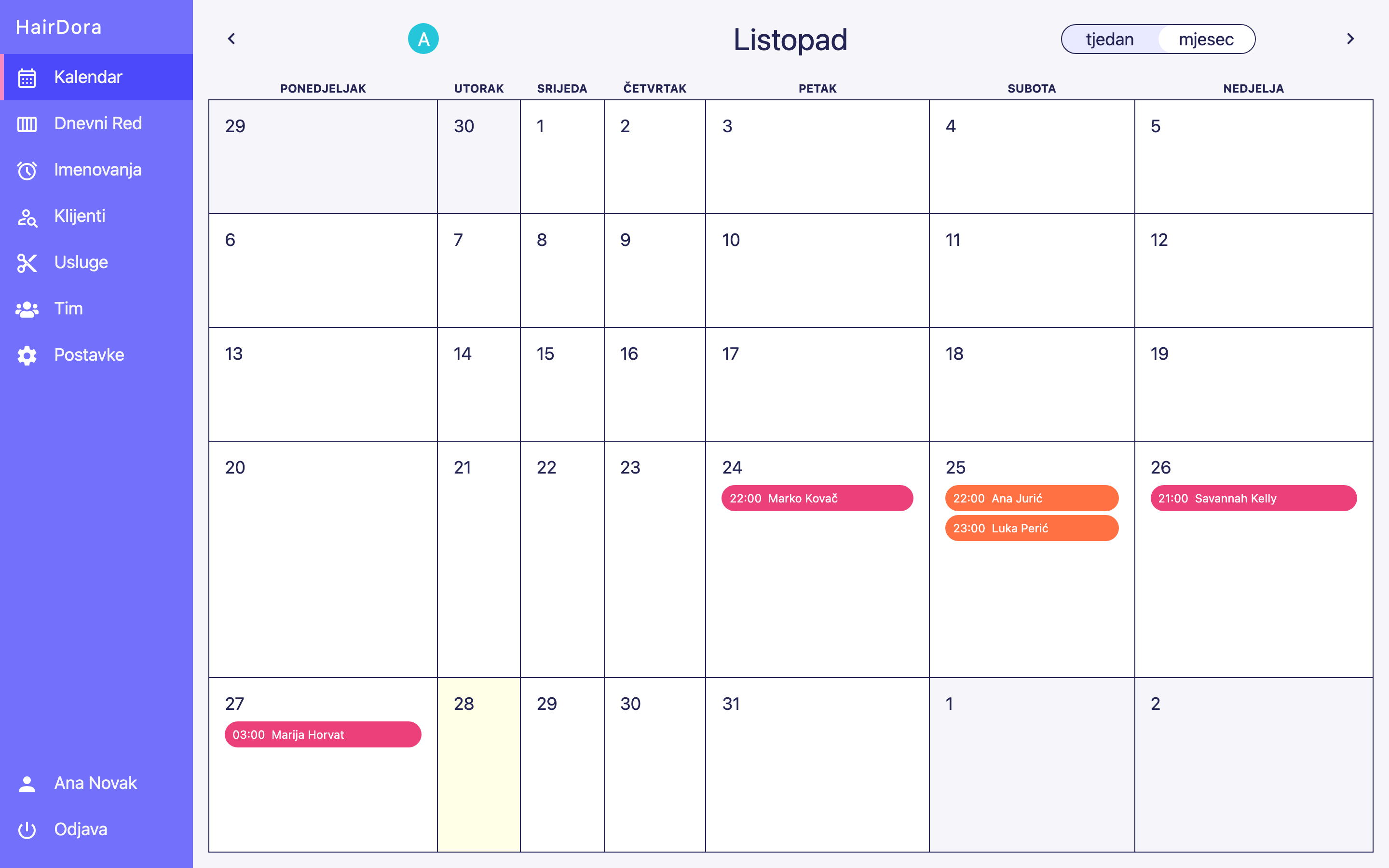Switch calendar to mjesec view
This screenshot has height=868, width=1389.
(x=1206, y=40)
